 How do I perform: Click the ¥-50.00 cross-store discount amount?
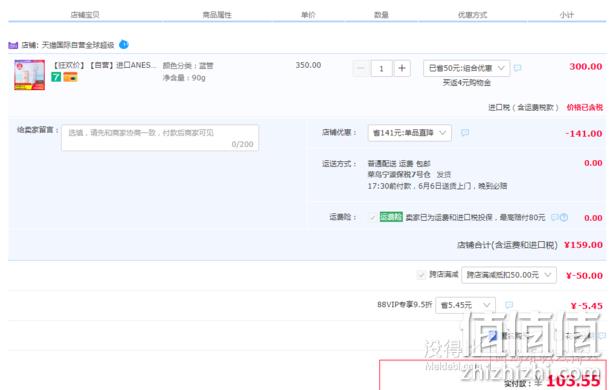584,276
